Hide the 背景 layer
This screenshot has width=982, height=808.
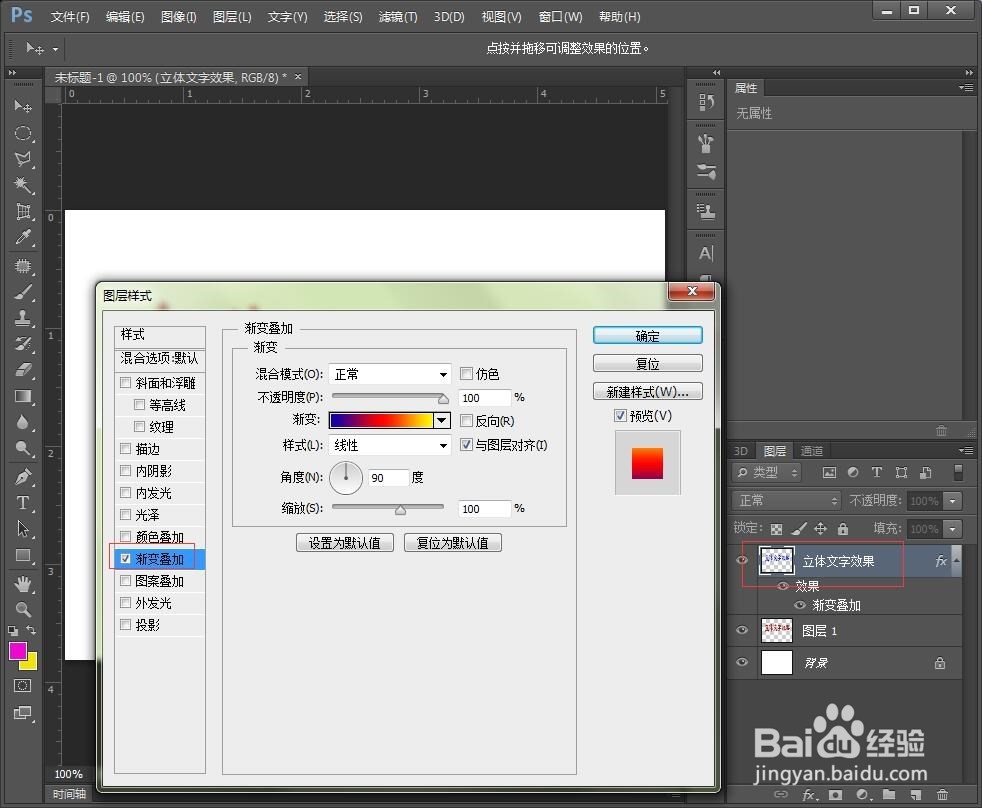(x=741, y=662)
